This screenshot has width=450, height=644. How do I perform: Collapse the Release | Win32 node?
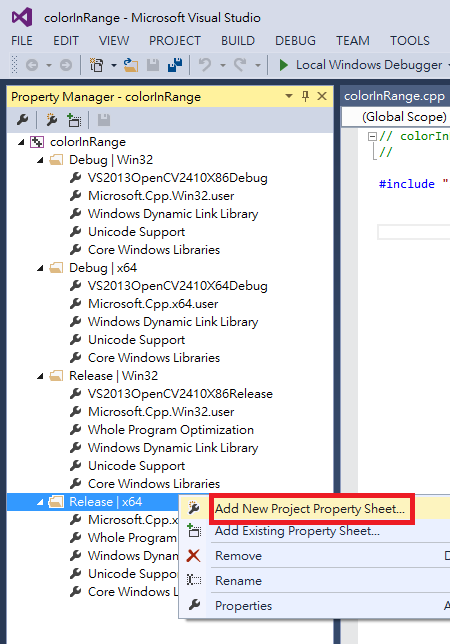40,376
